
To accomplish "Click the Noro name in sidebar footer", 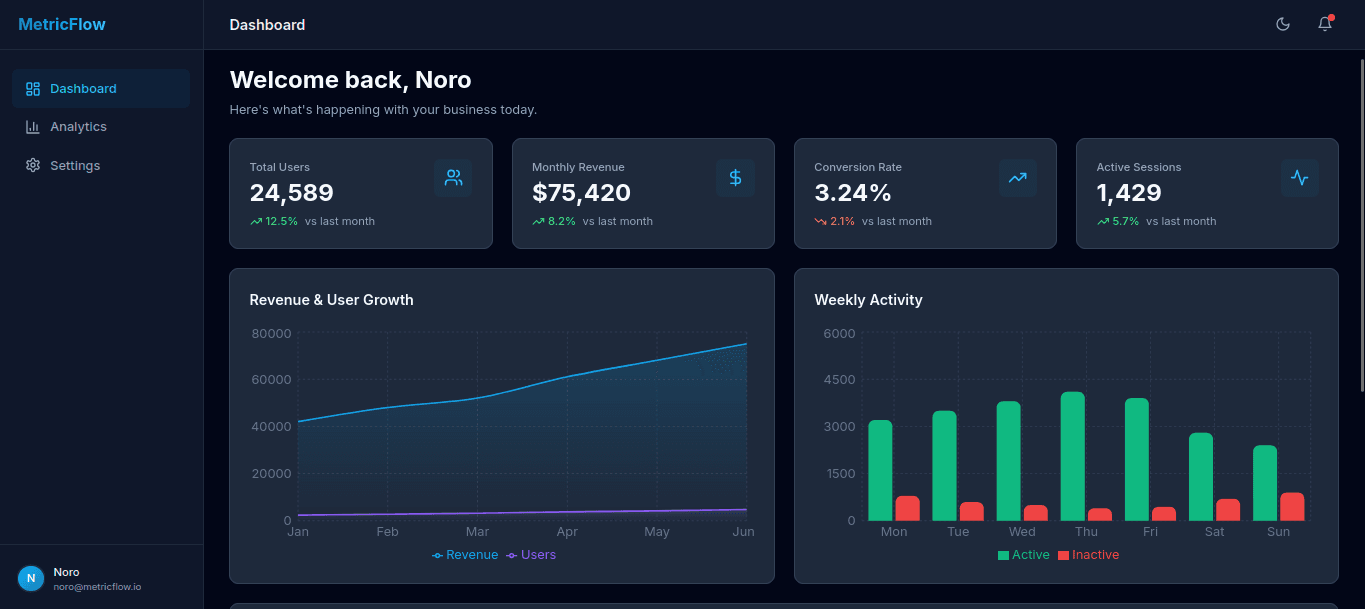I will pos(66,572).
